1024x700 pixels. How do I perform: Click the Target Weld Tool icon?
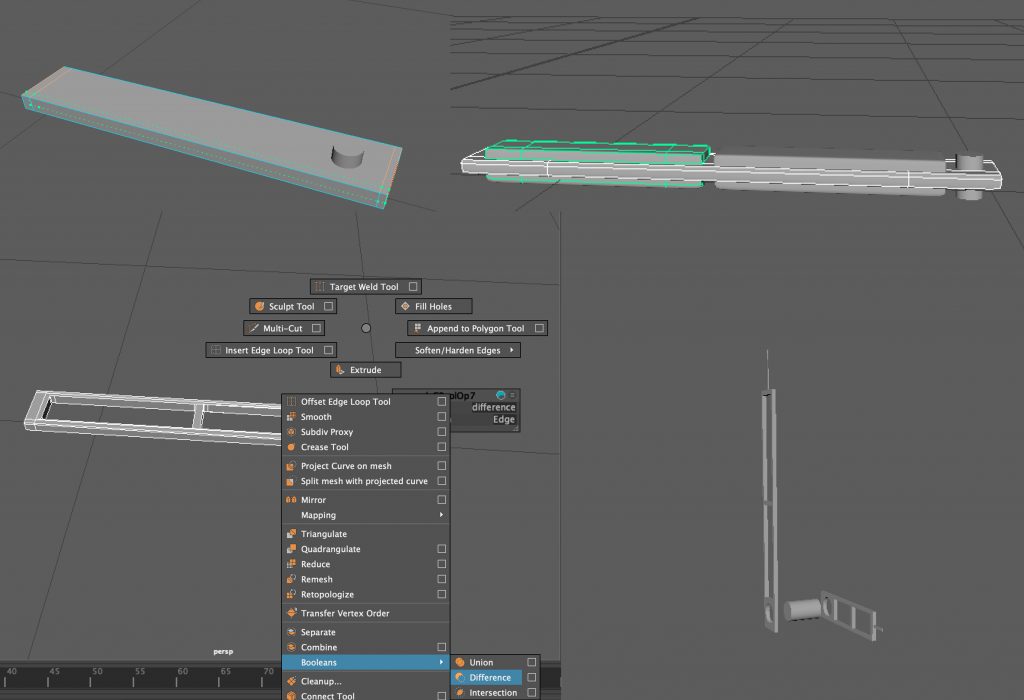click(319, 287)
